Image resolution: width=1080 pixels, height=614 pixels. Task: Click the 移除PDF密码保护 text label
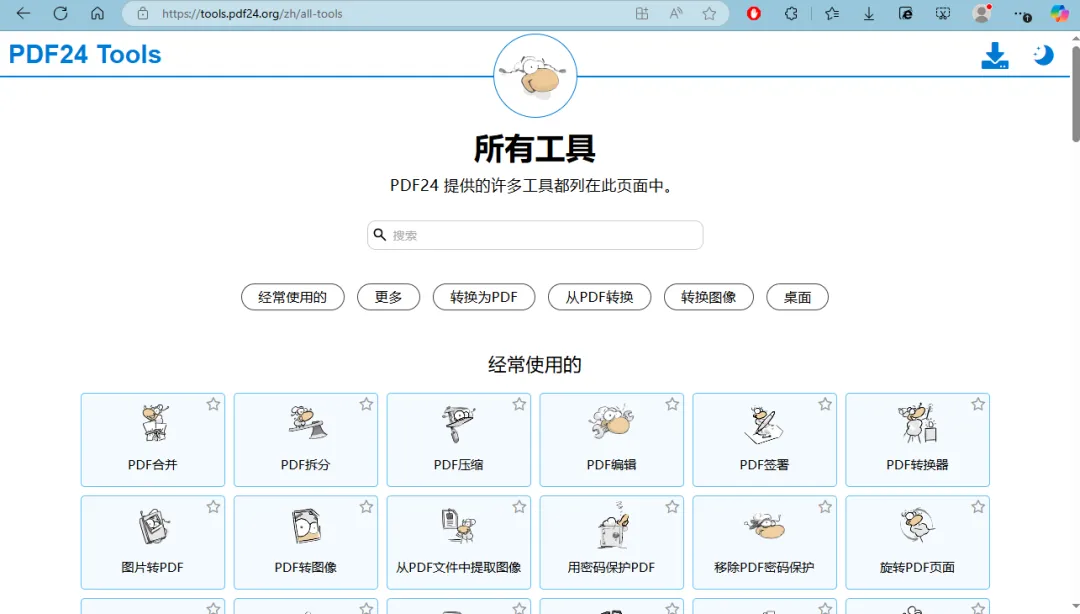click(765, 568)
